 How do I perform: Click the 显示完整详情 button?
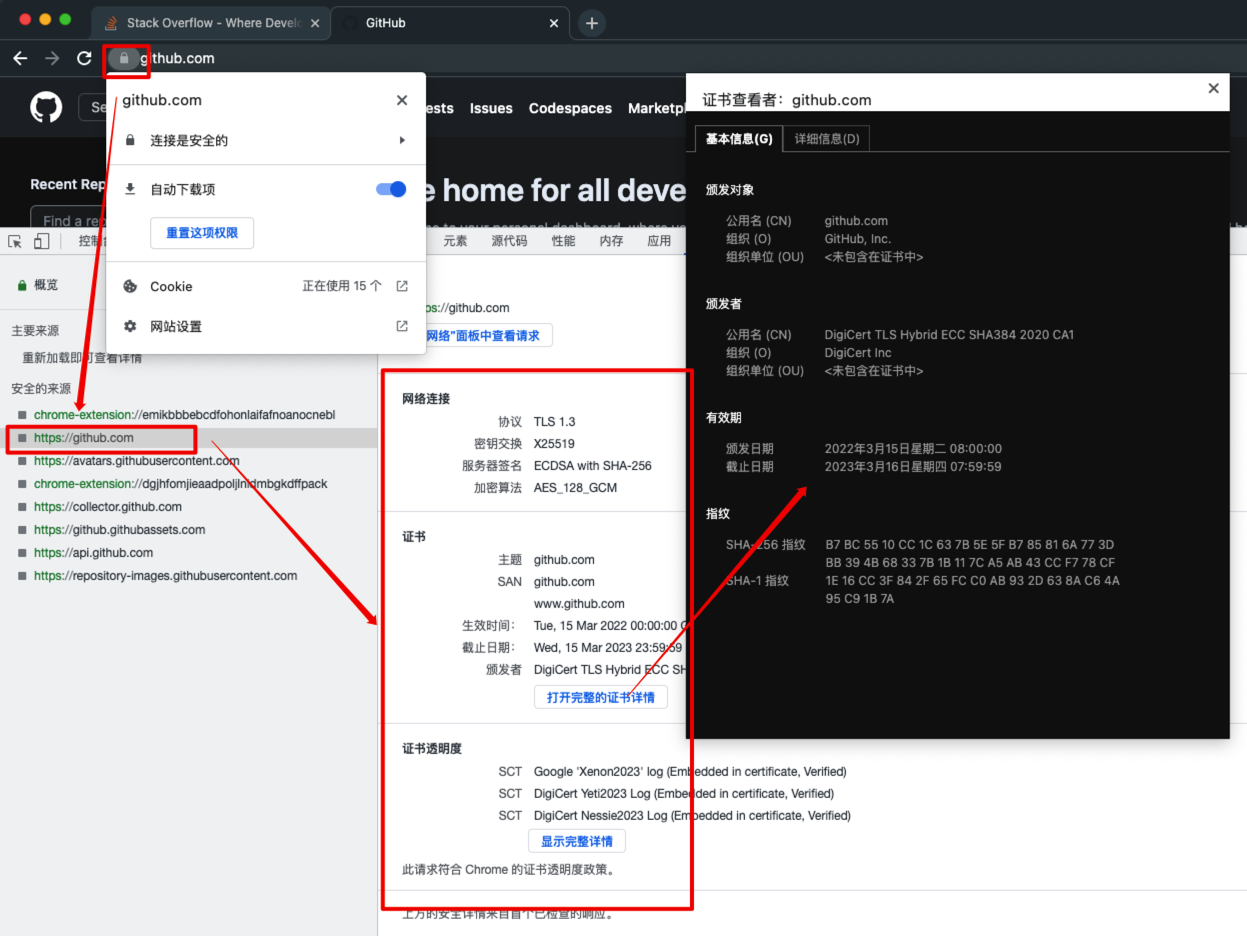577,841
